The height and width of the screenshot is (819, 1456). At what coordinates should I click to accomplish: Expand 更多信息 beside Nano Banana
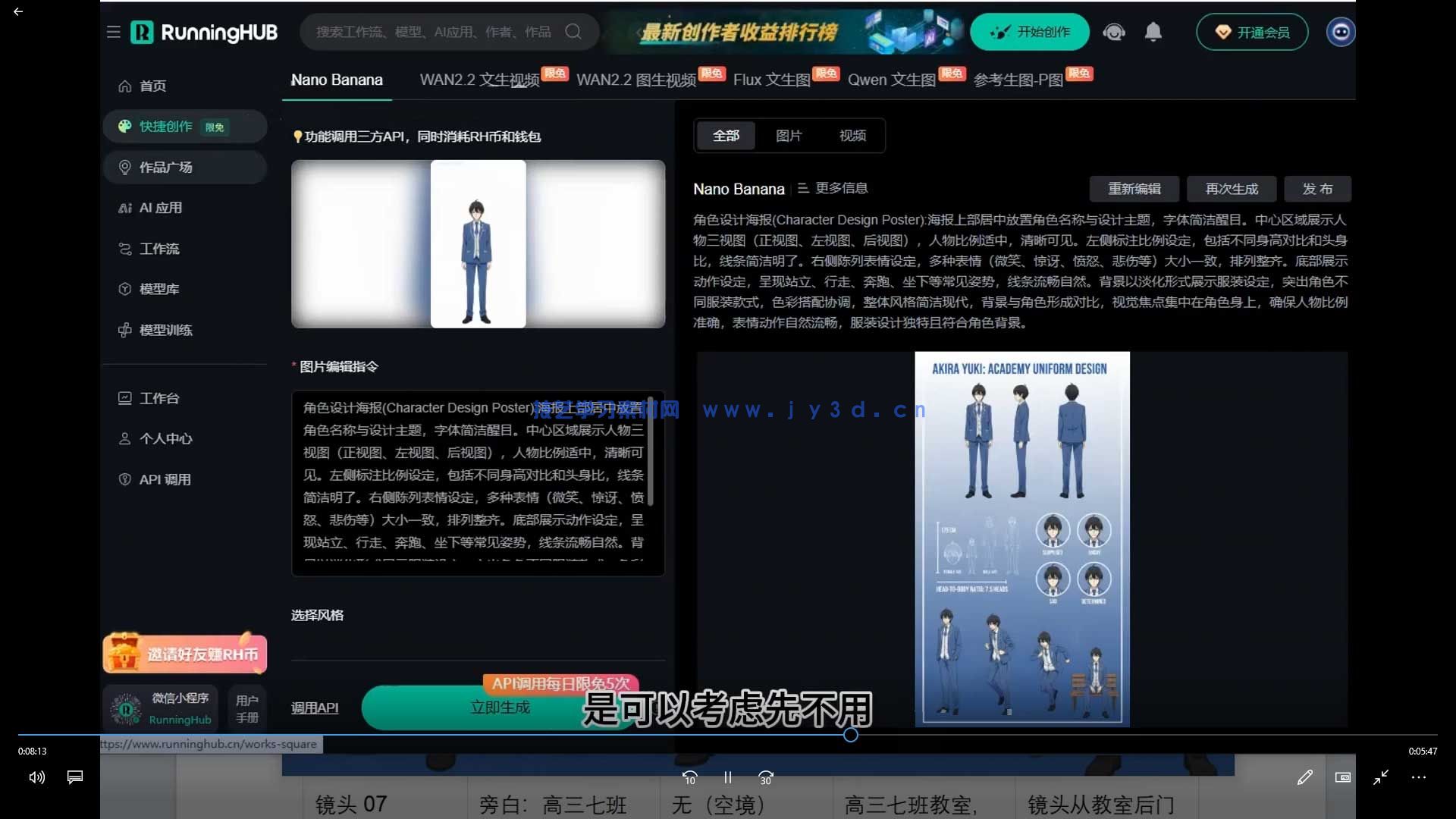point(841,188)
